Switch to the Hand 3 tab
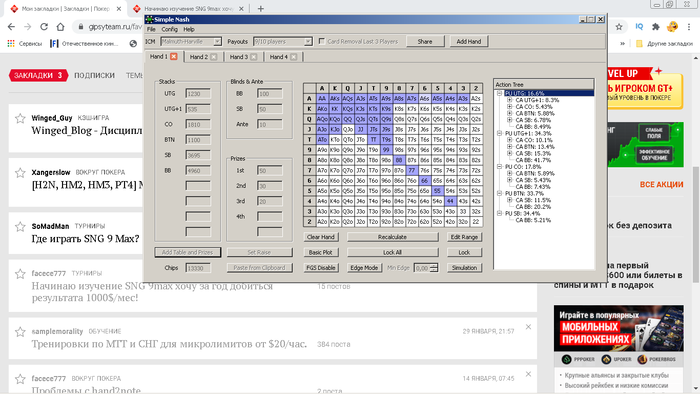 (x=239, y=57)
